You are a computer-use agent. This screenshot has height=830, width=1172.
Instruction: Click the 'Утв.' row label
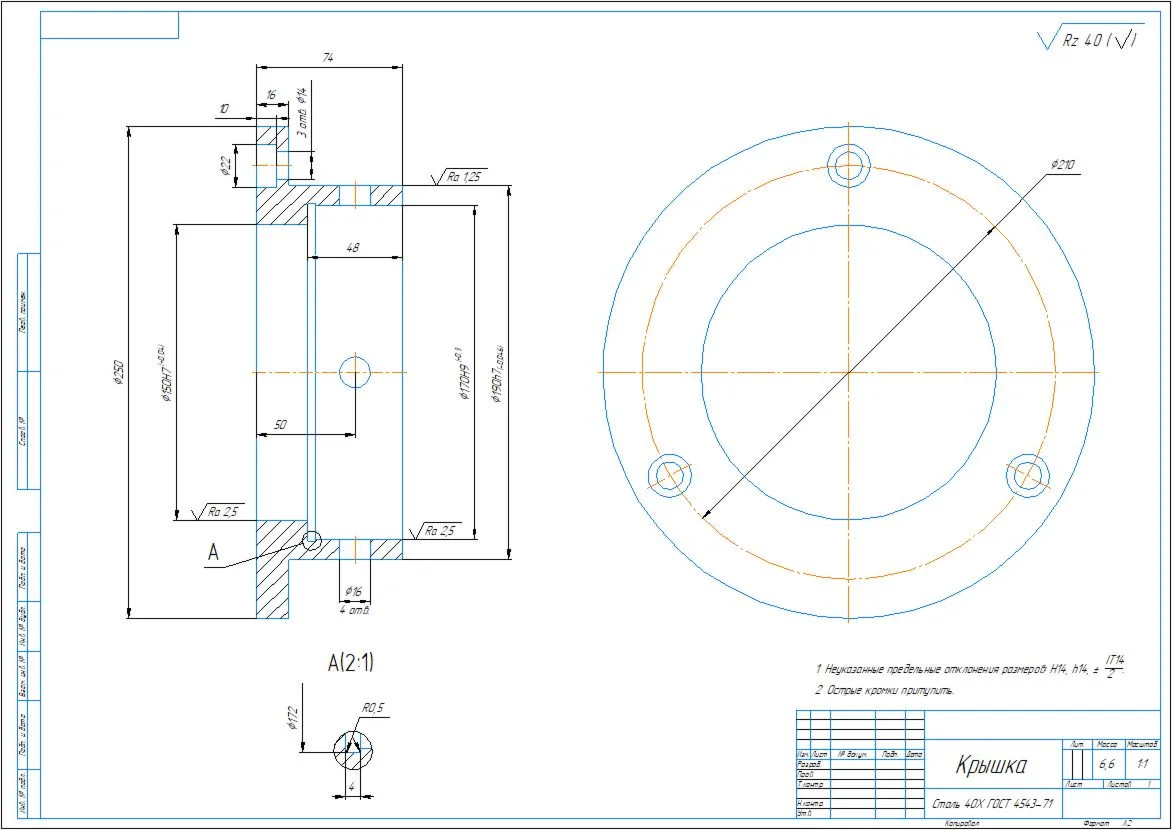804,813
